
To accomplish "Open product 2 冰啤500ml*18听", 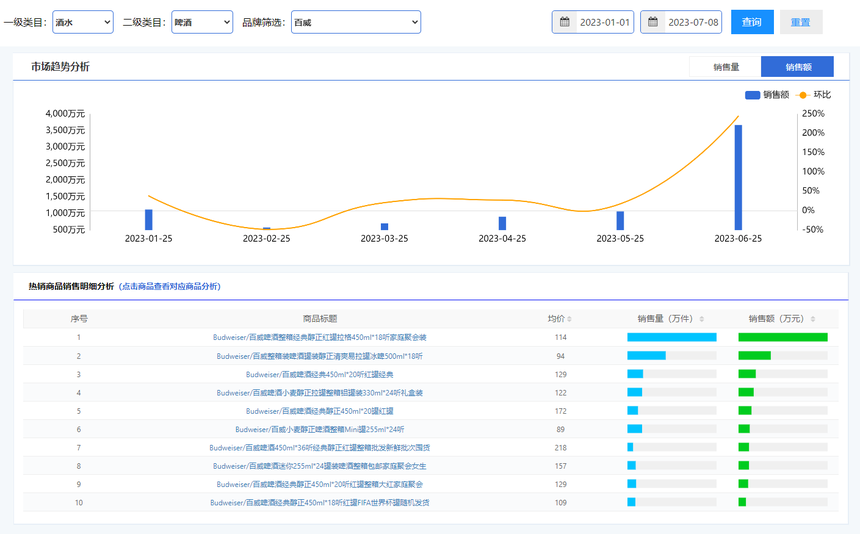I will 320,356.
